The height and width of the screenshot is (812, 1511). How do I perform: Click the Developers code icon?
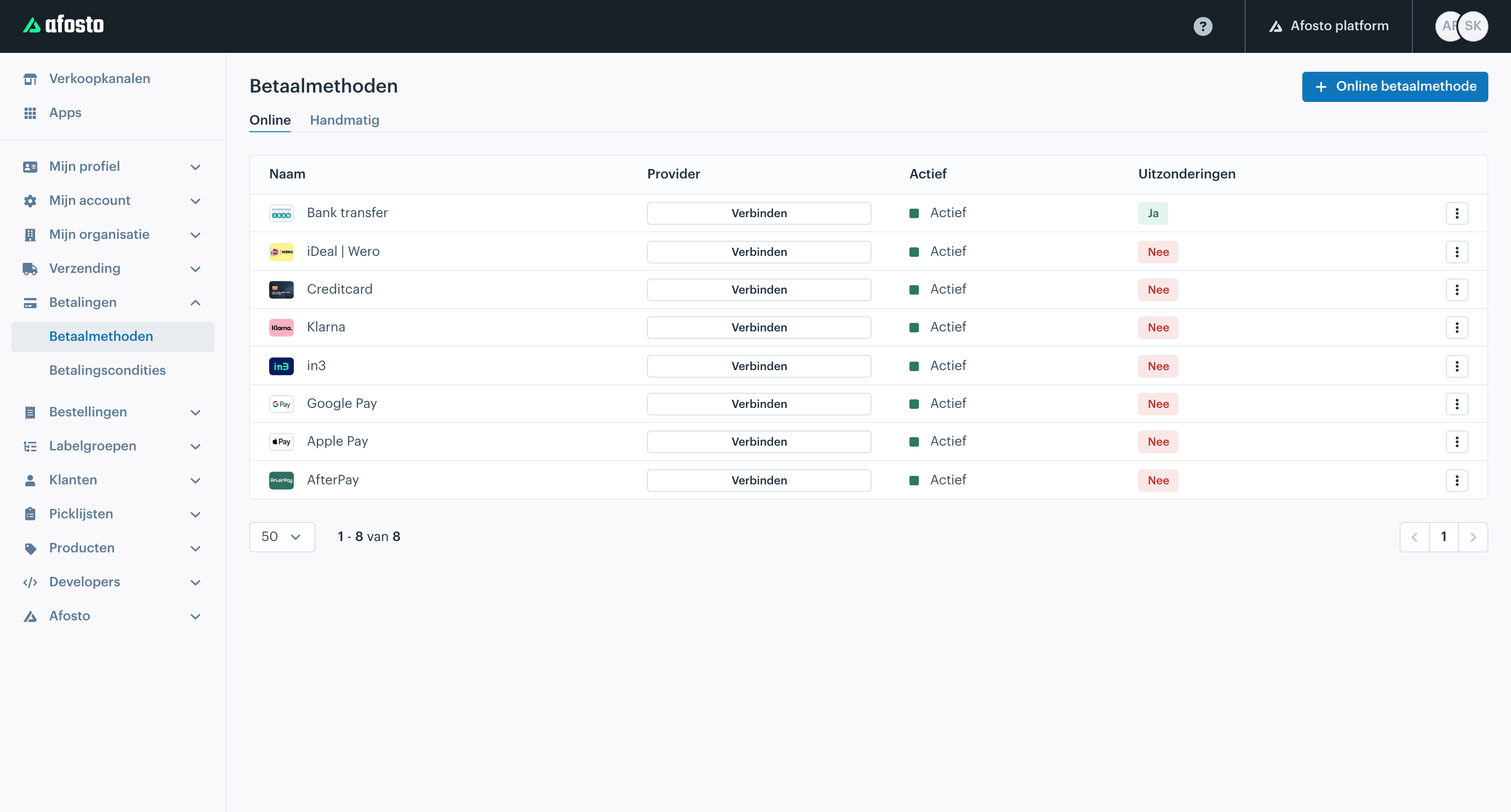pyautogui.click(x=30, y=582)
